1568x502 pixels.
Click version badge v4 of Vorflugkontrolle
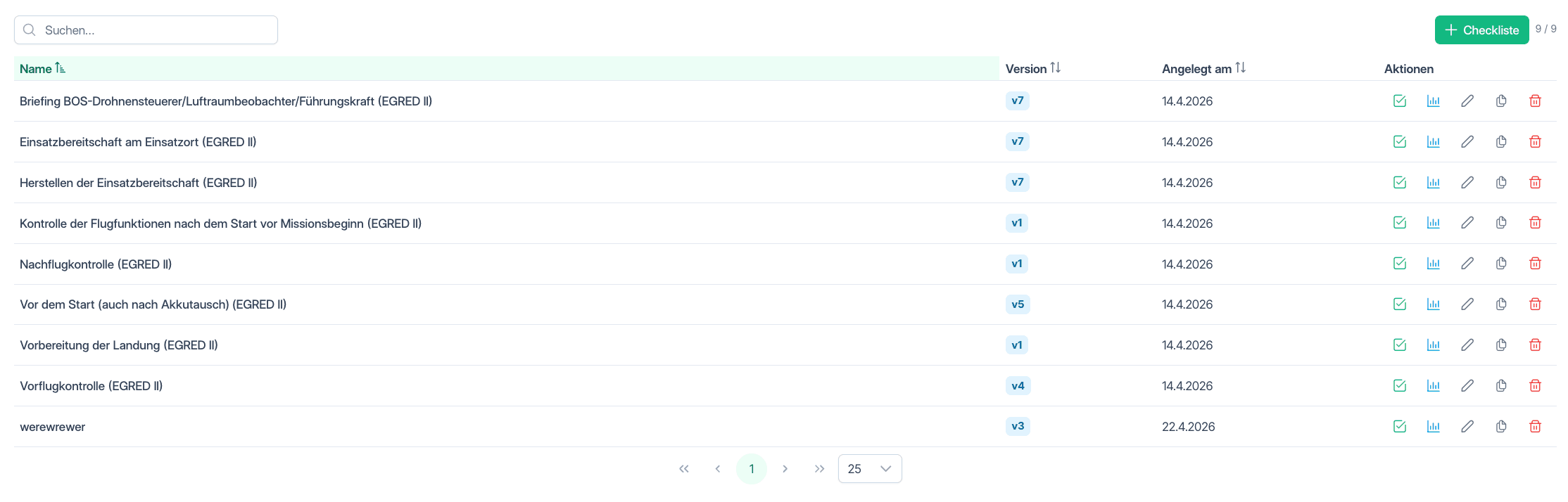[x=1018, y=385]
